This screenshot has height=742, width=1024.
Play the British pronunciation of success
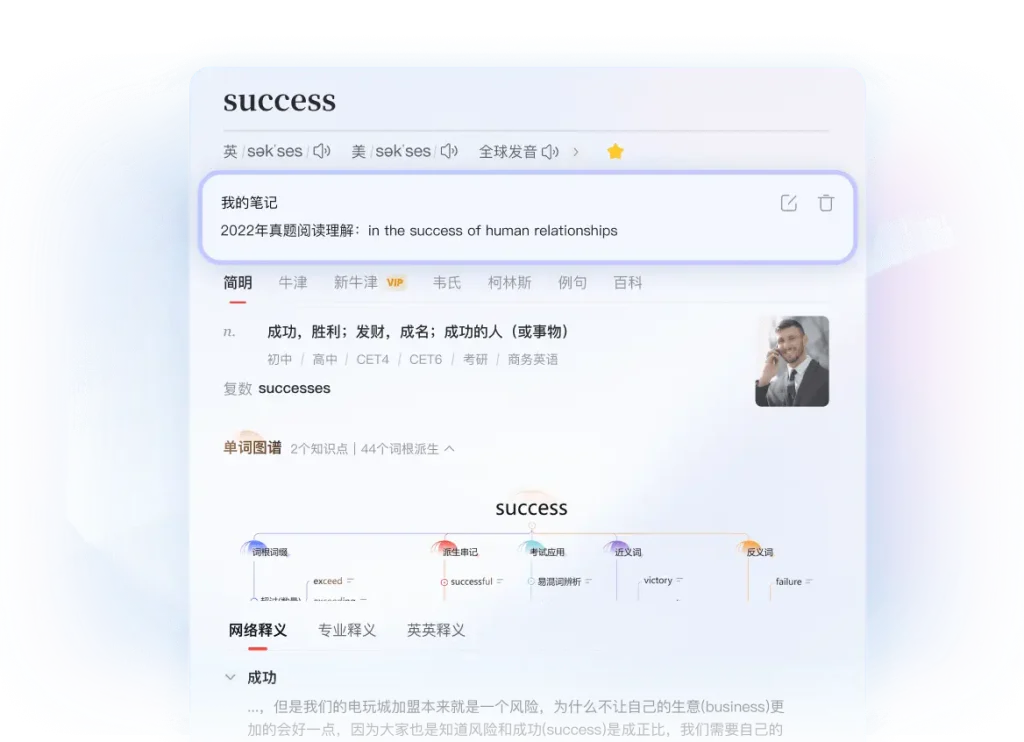(322, 151)
